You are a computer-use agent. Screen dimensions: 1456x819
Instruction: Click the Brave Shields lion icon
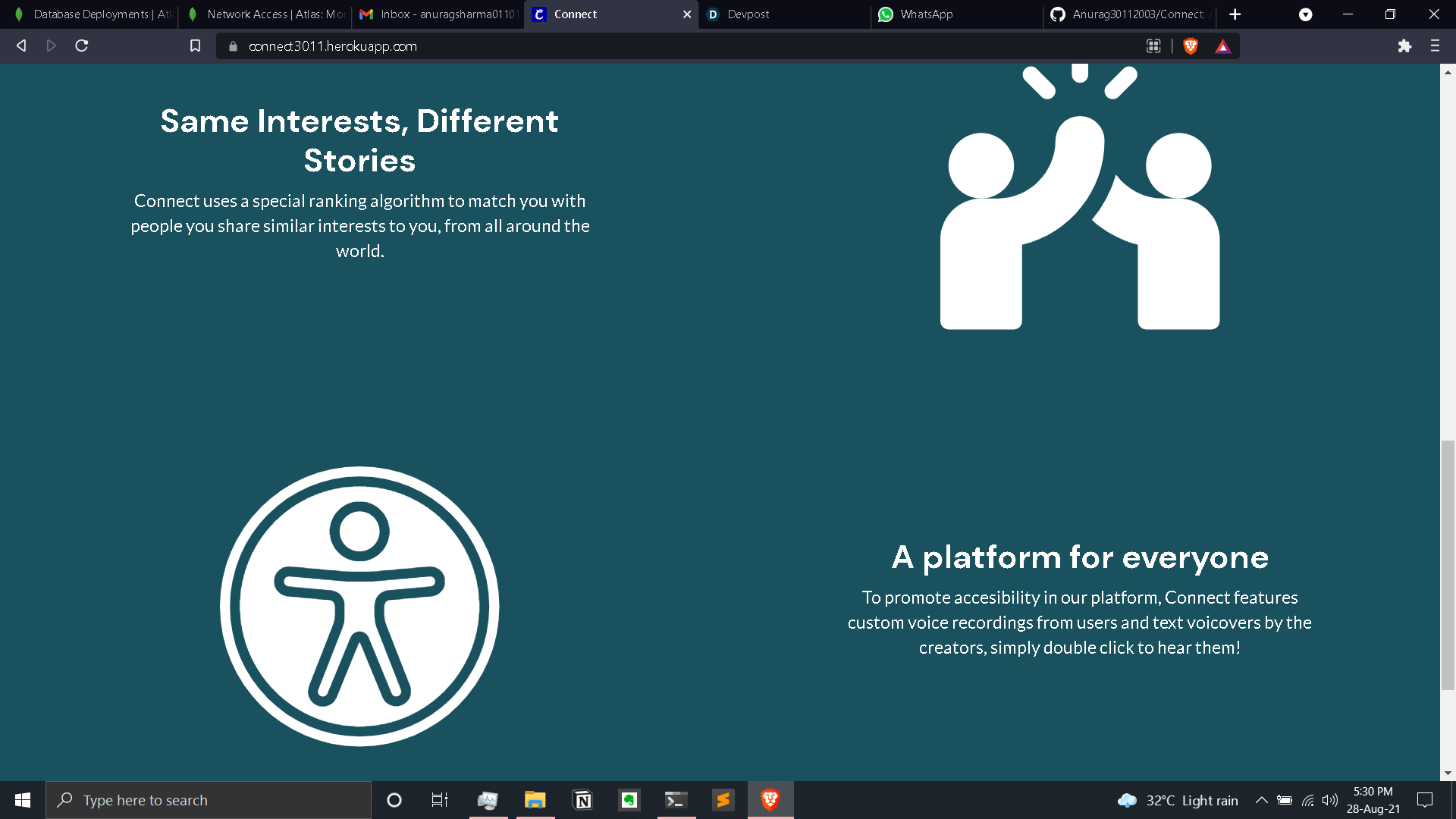(1191, 46)
